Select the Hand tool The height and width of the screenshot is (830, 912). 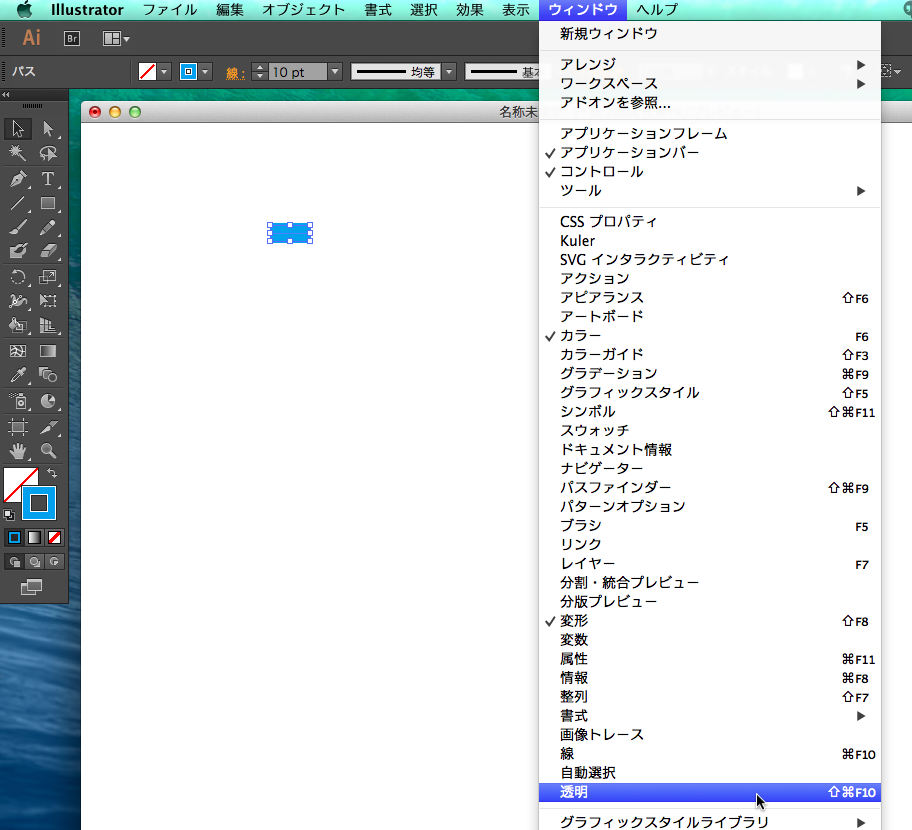pyautogui.click(x=18, y=451)
